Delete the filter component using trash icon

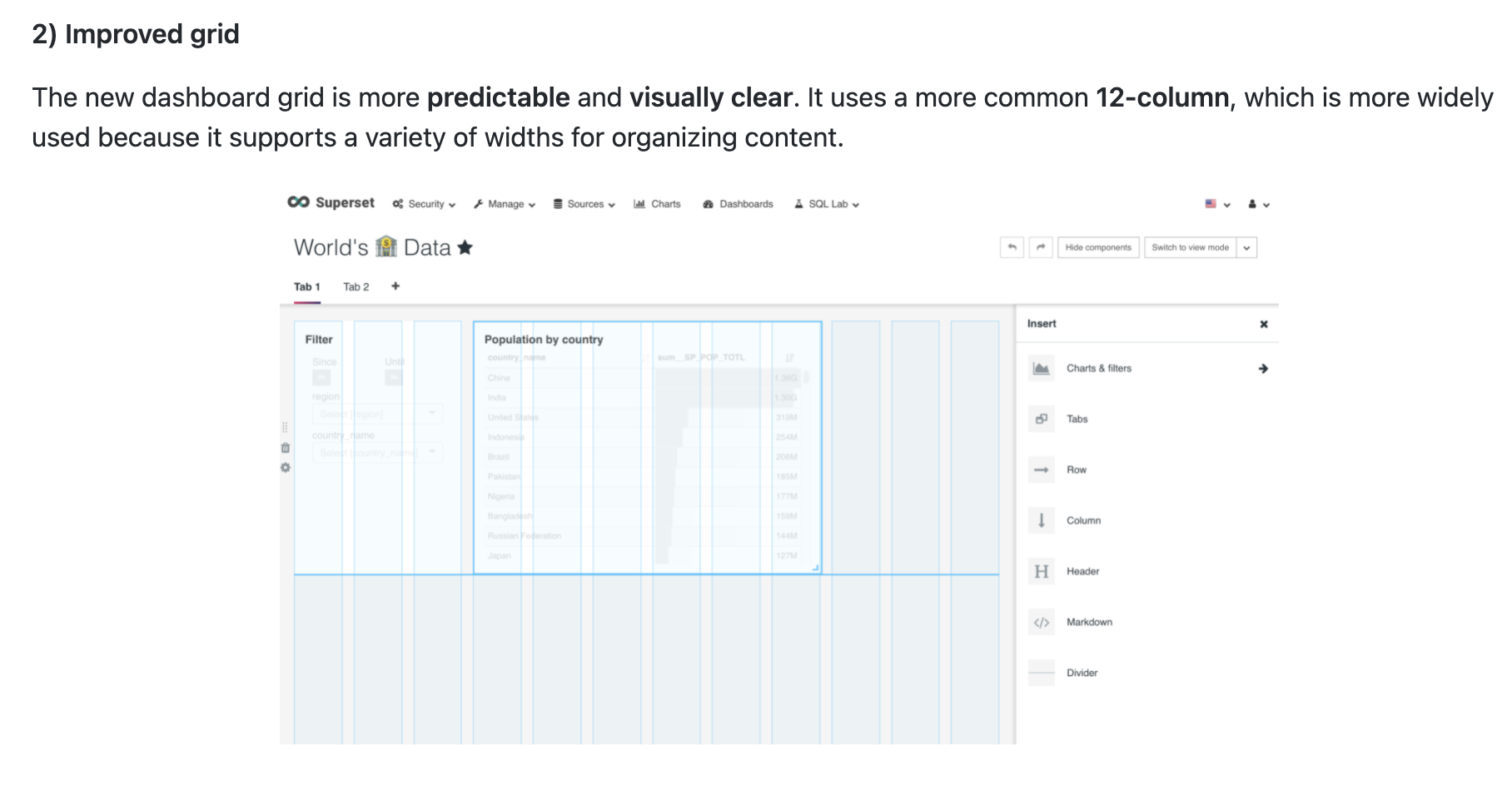click(286, 448)
